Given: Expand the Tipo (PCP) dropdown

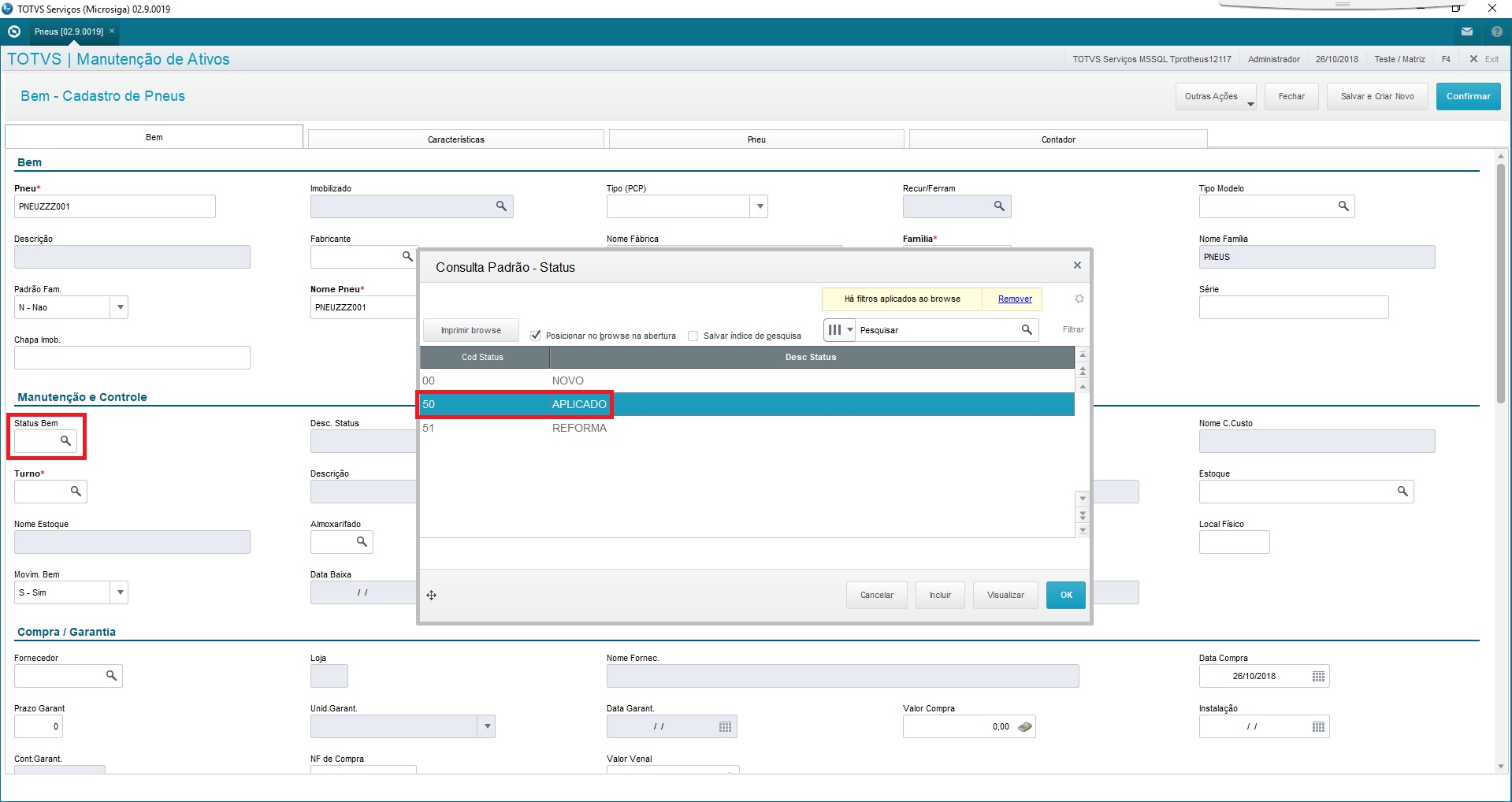Looking at the screenshot, I should pyautogui.click(x=760, y=206).
